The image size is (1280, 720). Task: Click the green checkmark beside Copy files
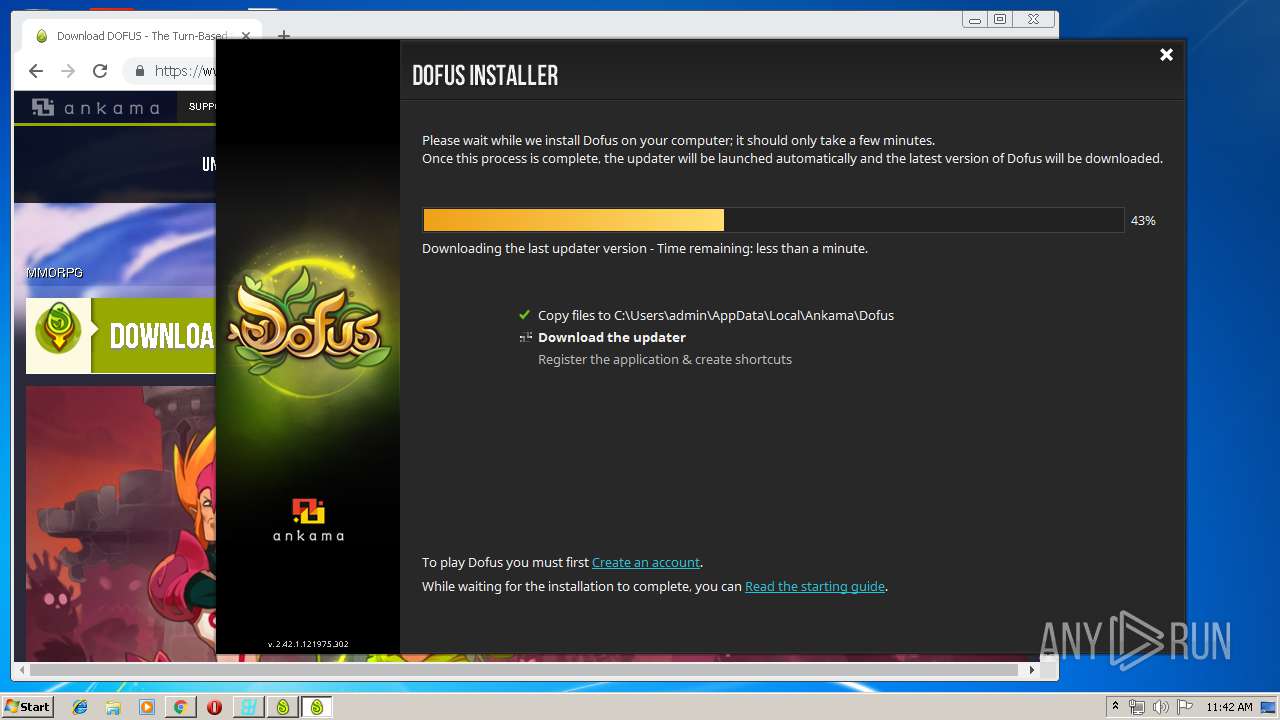[x=525, y=315]
